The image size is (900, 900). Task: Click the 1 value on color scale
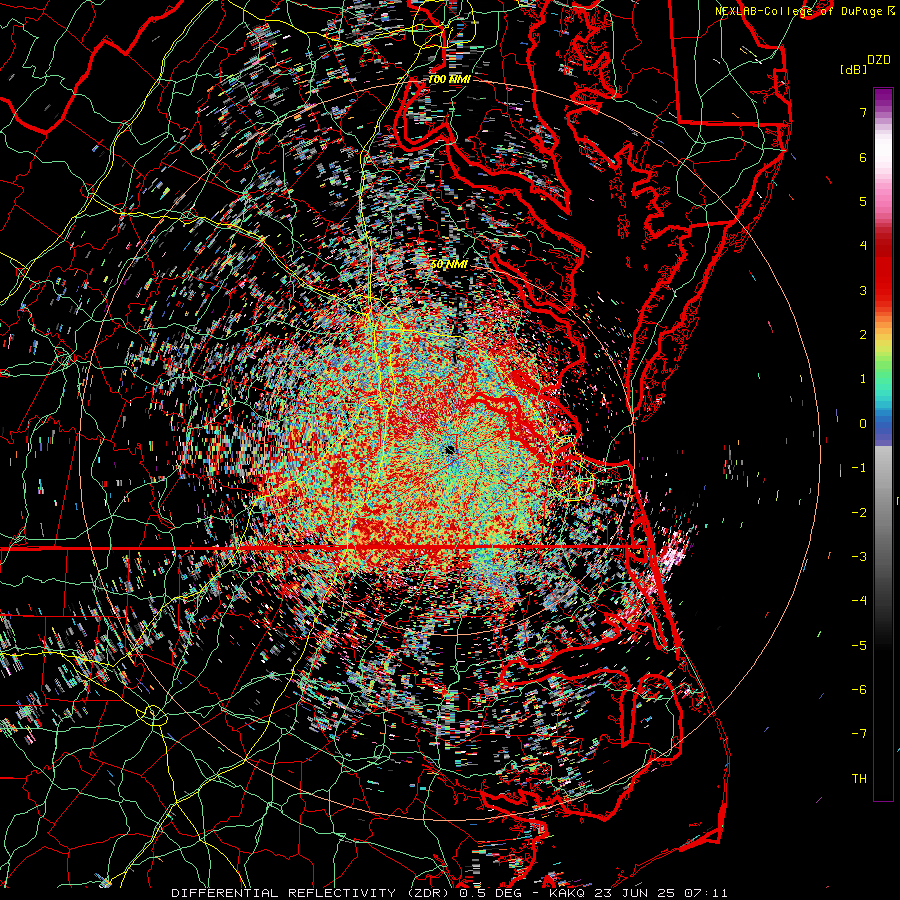pyautogui.click(x=863, y=379)
